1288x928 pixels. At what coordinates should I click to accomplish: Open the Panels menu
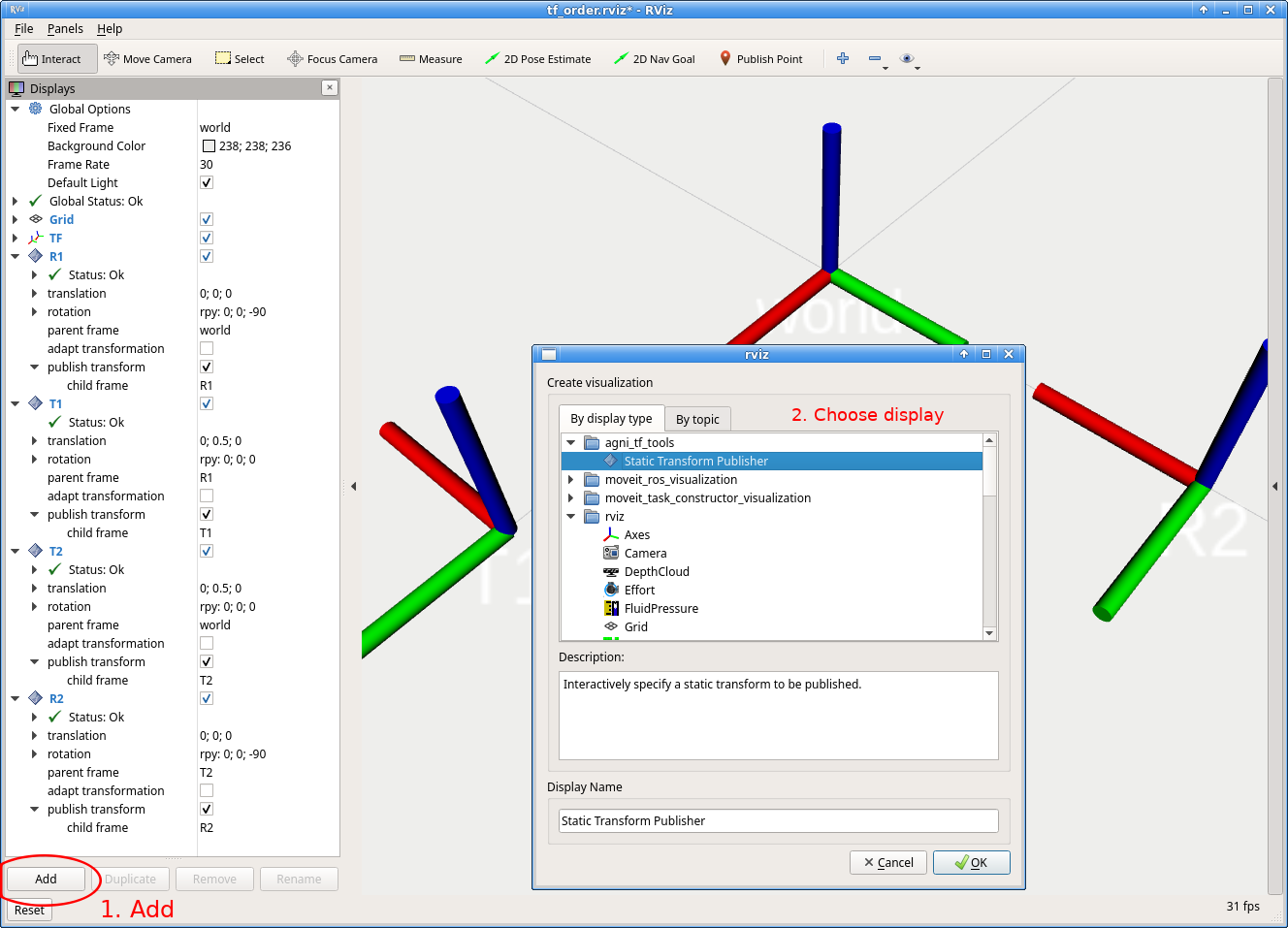click(x=64, y=28)
